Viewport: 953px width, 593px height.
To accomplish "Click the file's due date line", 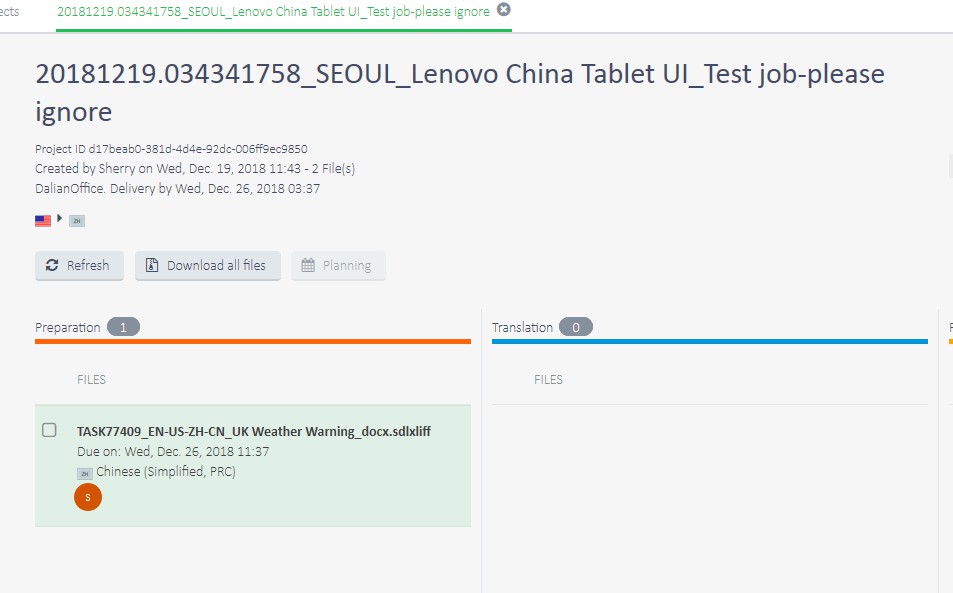I will [173, 452].
